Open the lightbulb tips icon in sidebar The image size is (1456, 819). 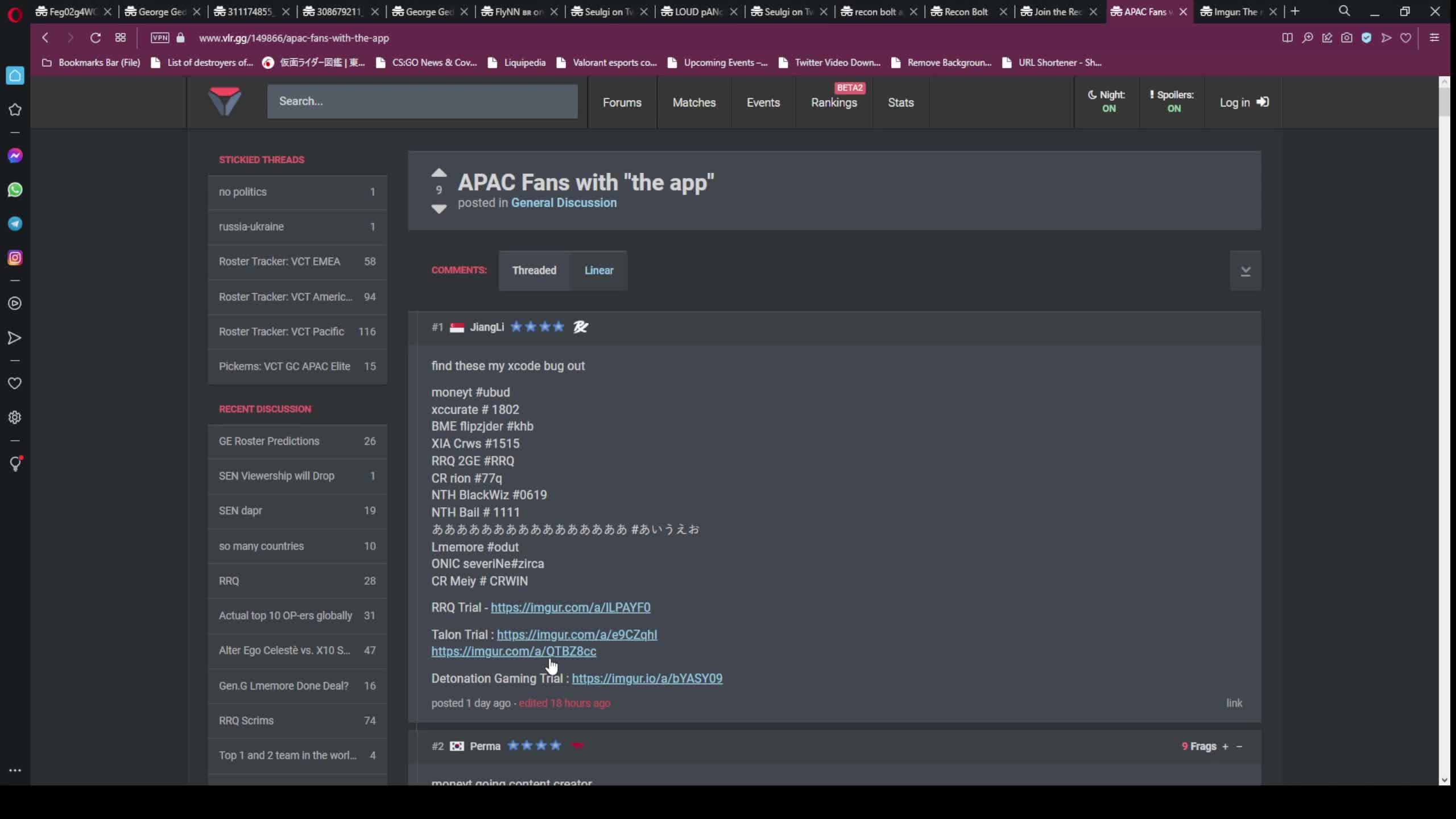[x=15, y=464]
